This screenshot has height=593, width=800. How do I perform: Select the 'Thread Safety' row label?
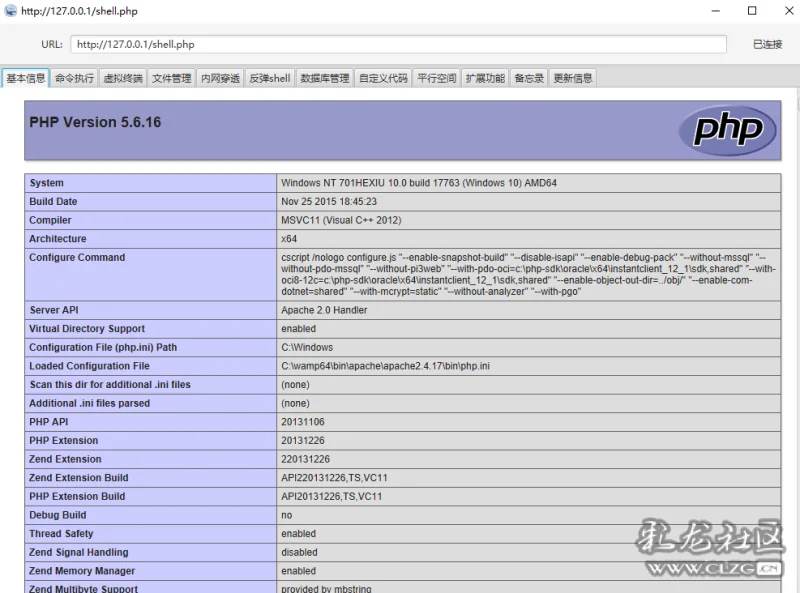point(61,534)
